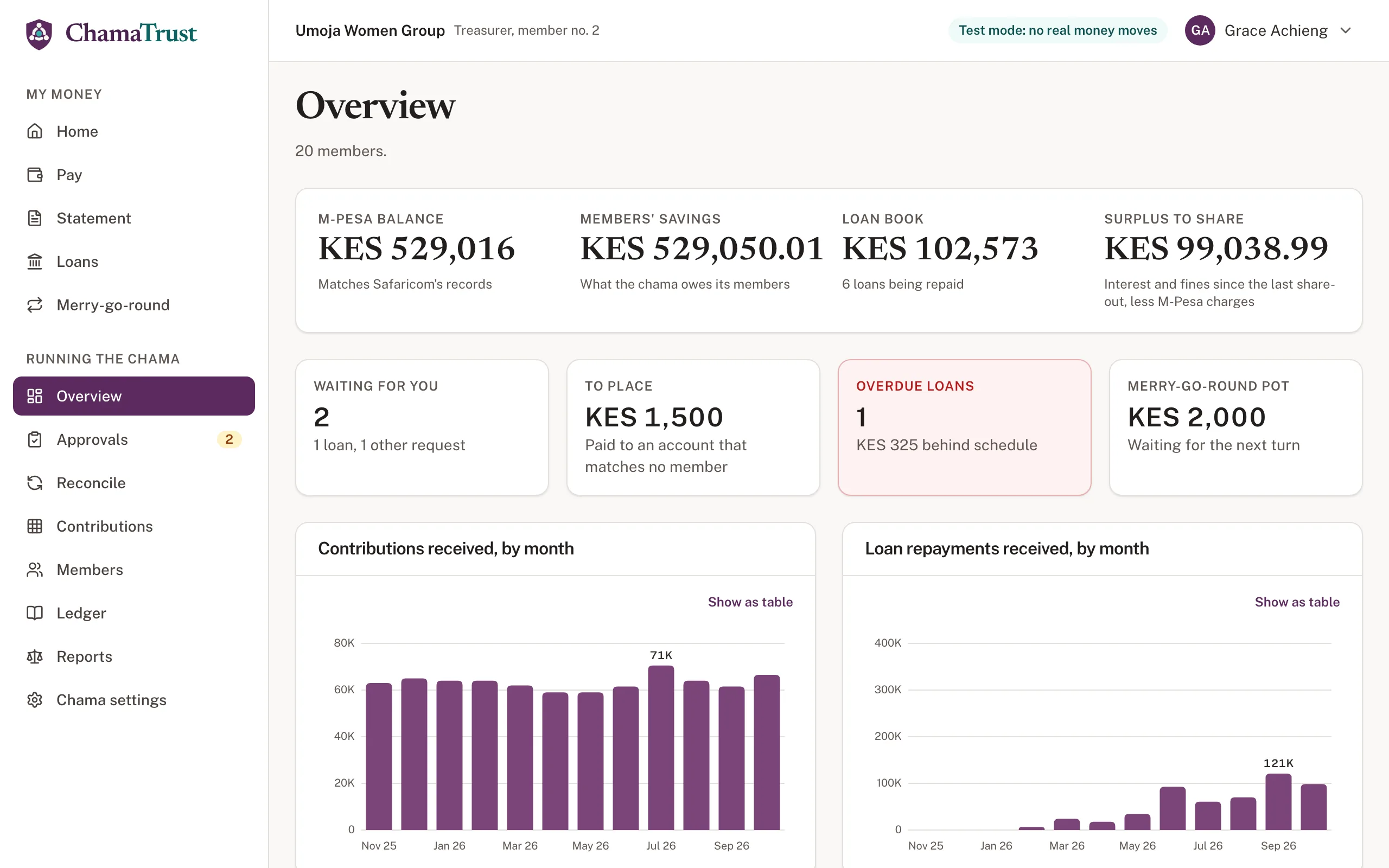1389x868 pixels.
Task: Navigate to Reports
Action: point(133,657)
